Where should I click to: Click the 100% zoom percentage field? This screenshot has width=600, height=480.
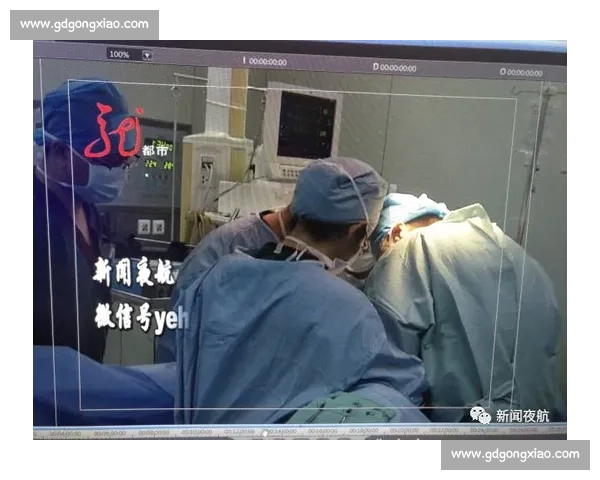point(119,55)
